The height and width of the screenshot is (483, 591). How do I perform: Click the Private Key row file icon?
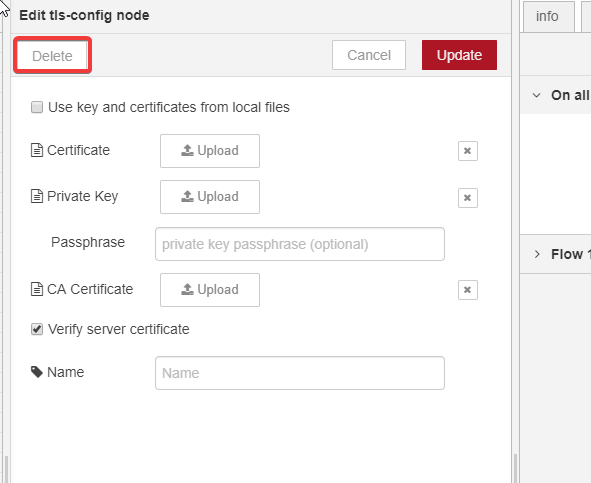tap(37, 196)
